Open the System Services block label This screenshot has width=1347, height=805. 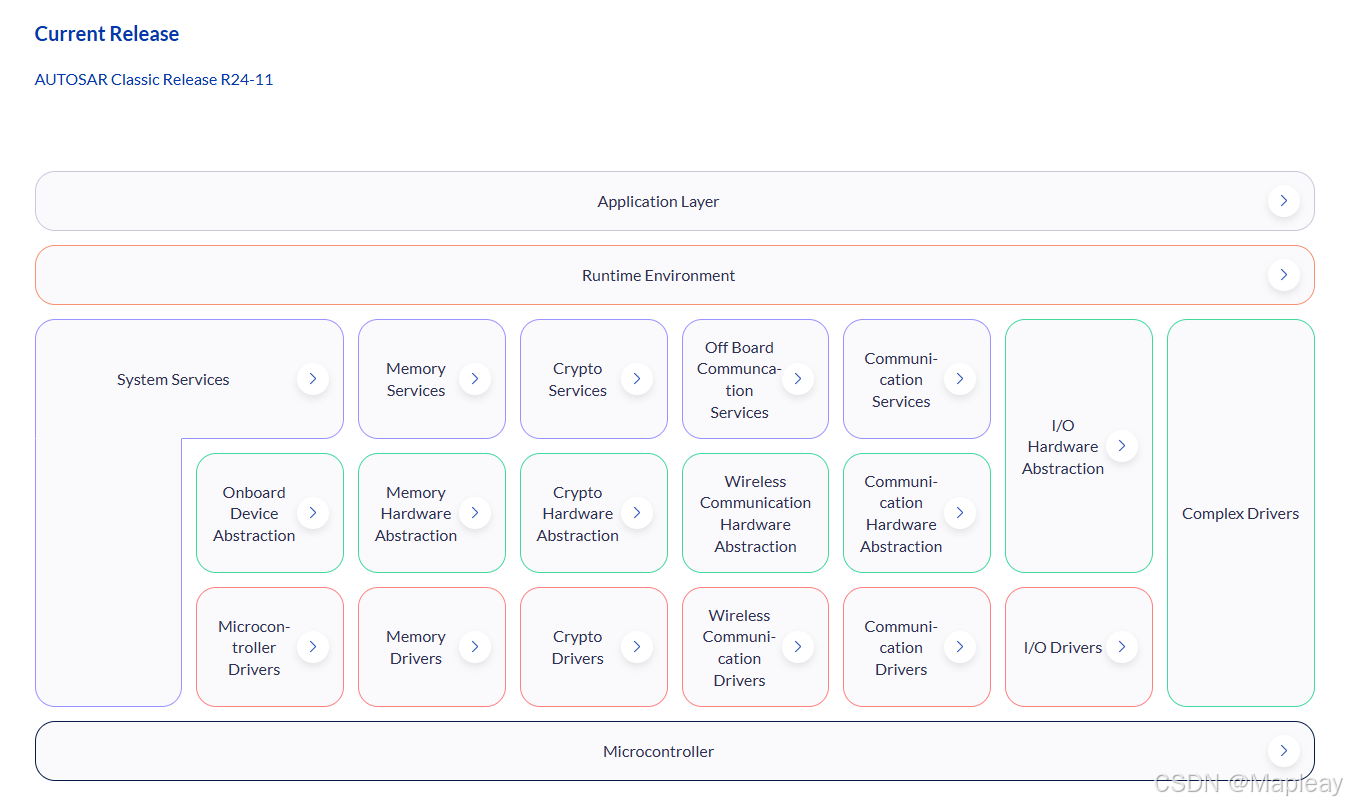tap(173, 380)
